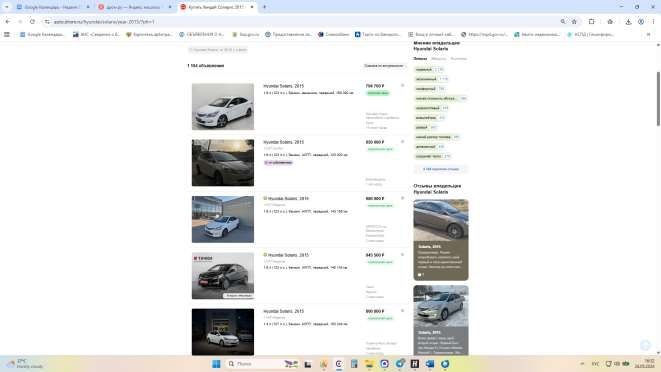This screenshot has height=372, width=661.
Task: Close the Купить Хендай Солярис tab
Action: pos(252,7)
